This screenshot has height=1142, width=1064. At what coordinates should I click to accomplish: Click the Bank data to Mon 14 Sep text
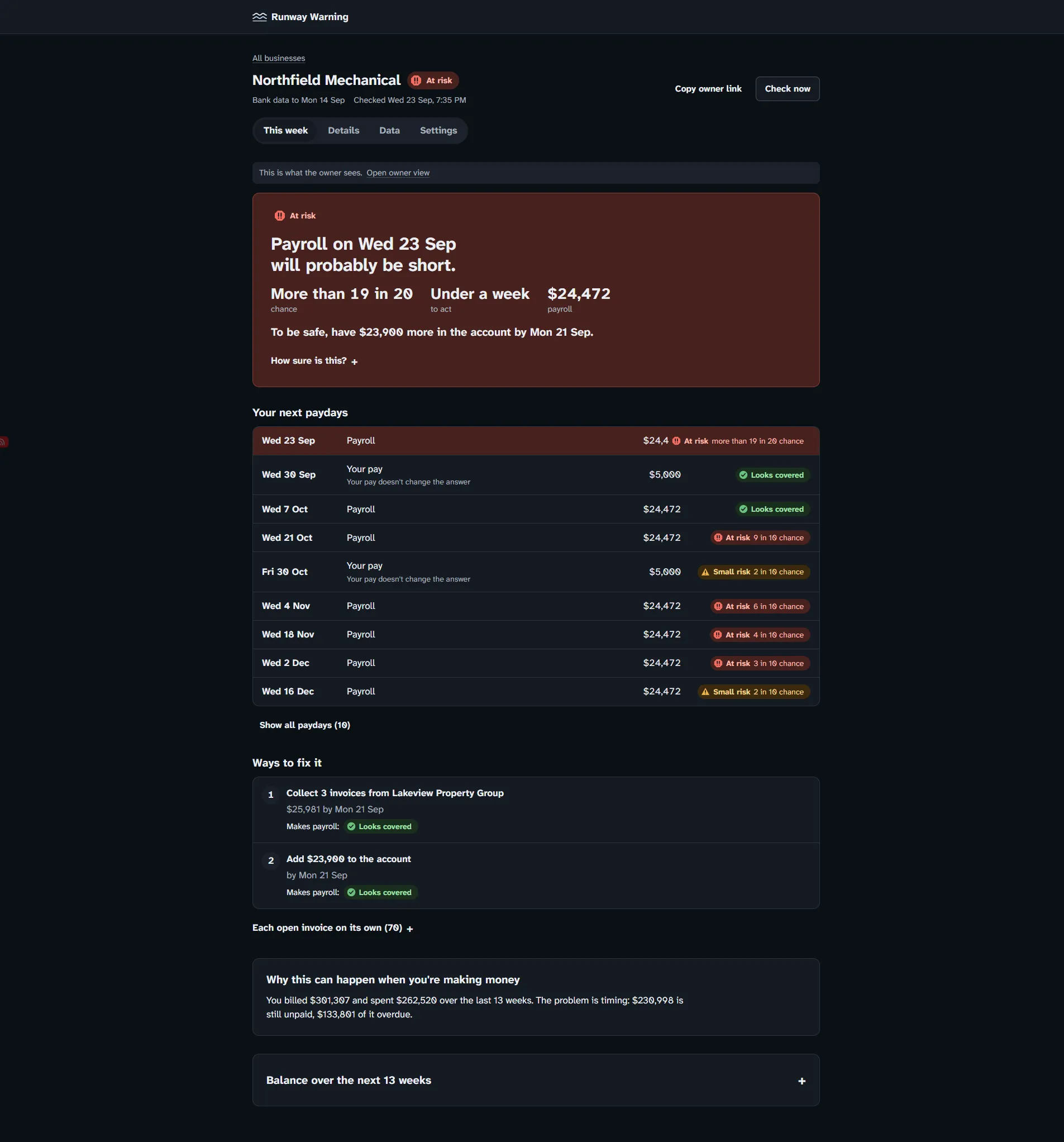[299, 100]
